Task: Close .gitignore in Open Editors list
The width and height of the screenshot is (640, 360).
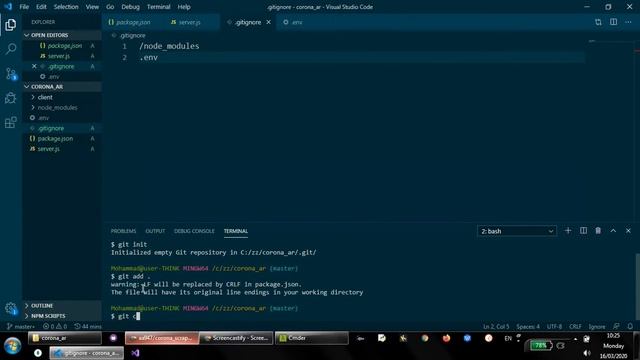Action: click(x=34, y=66)
